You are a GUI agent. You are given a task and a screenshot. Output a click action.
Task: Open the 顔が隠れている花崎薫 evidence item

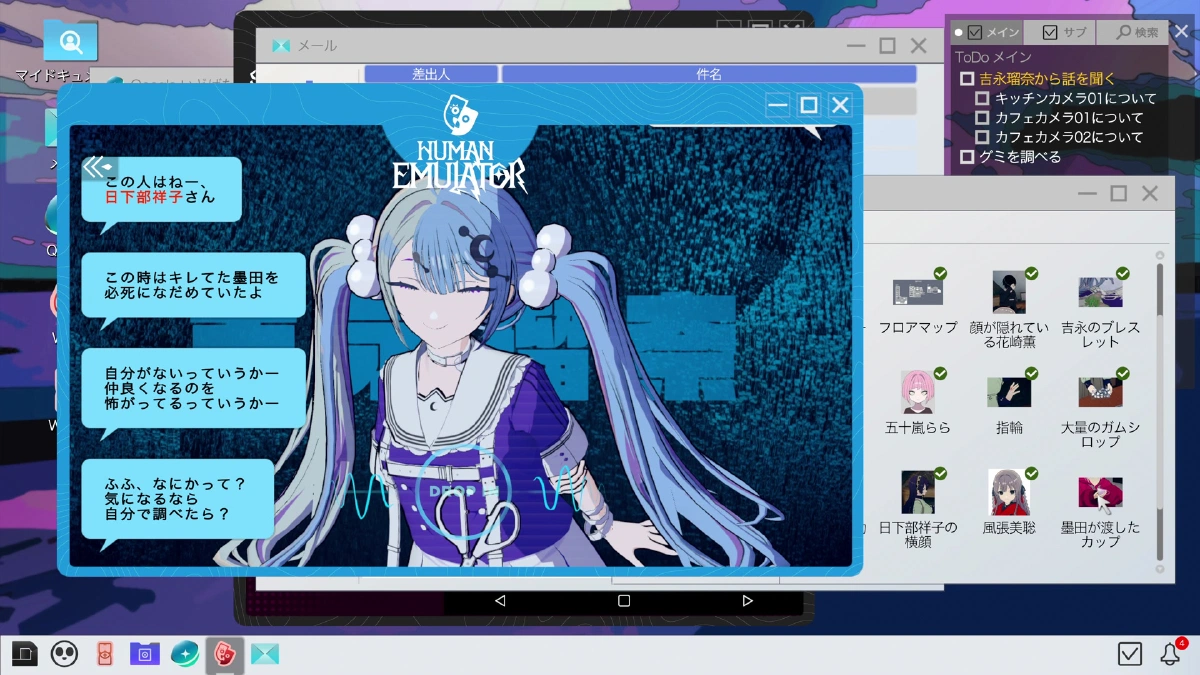[1009, 309]
